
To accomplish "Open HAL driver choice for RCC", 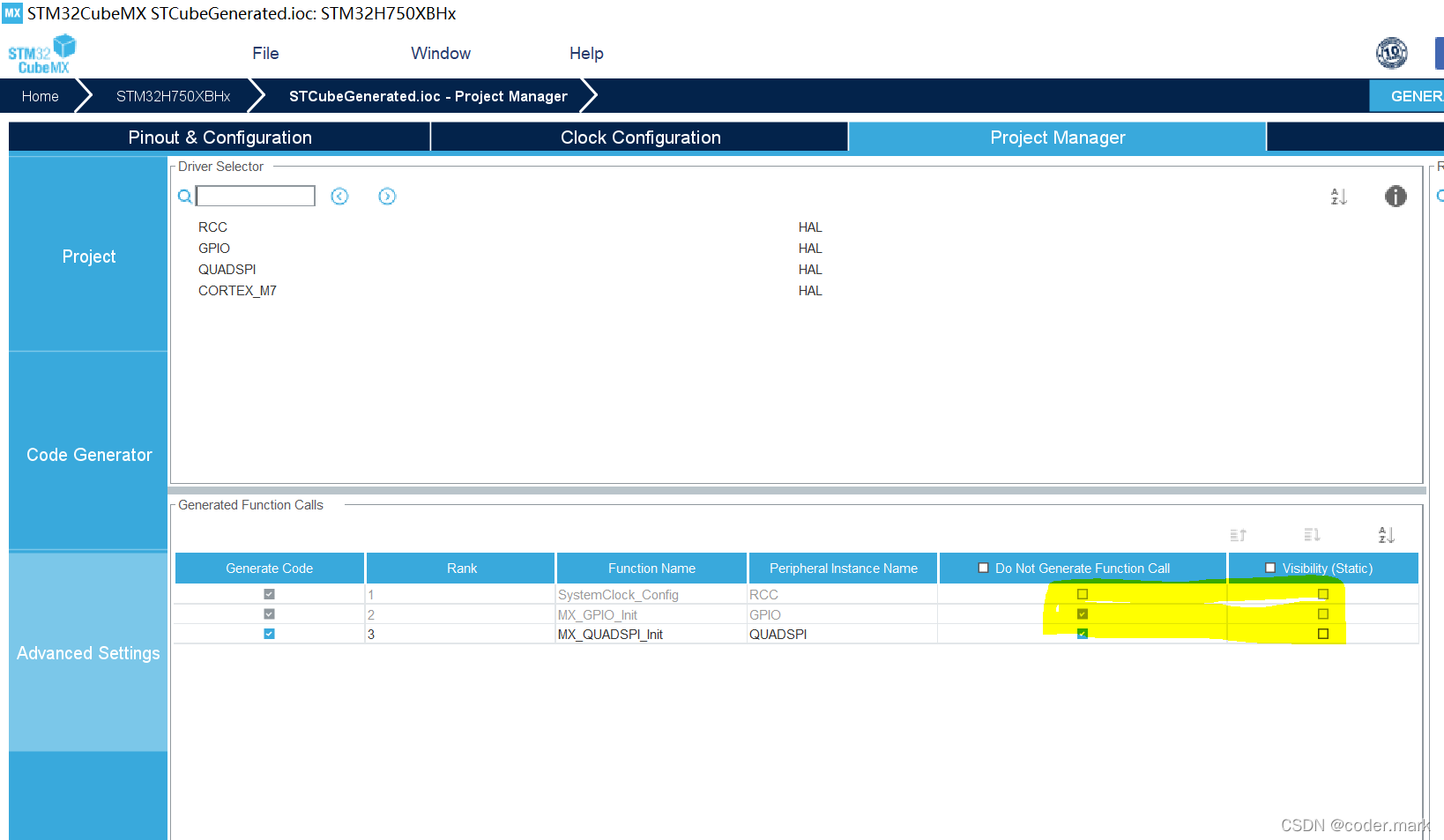I will [810, 227].
